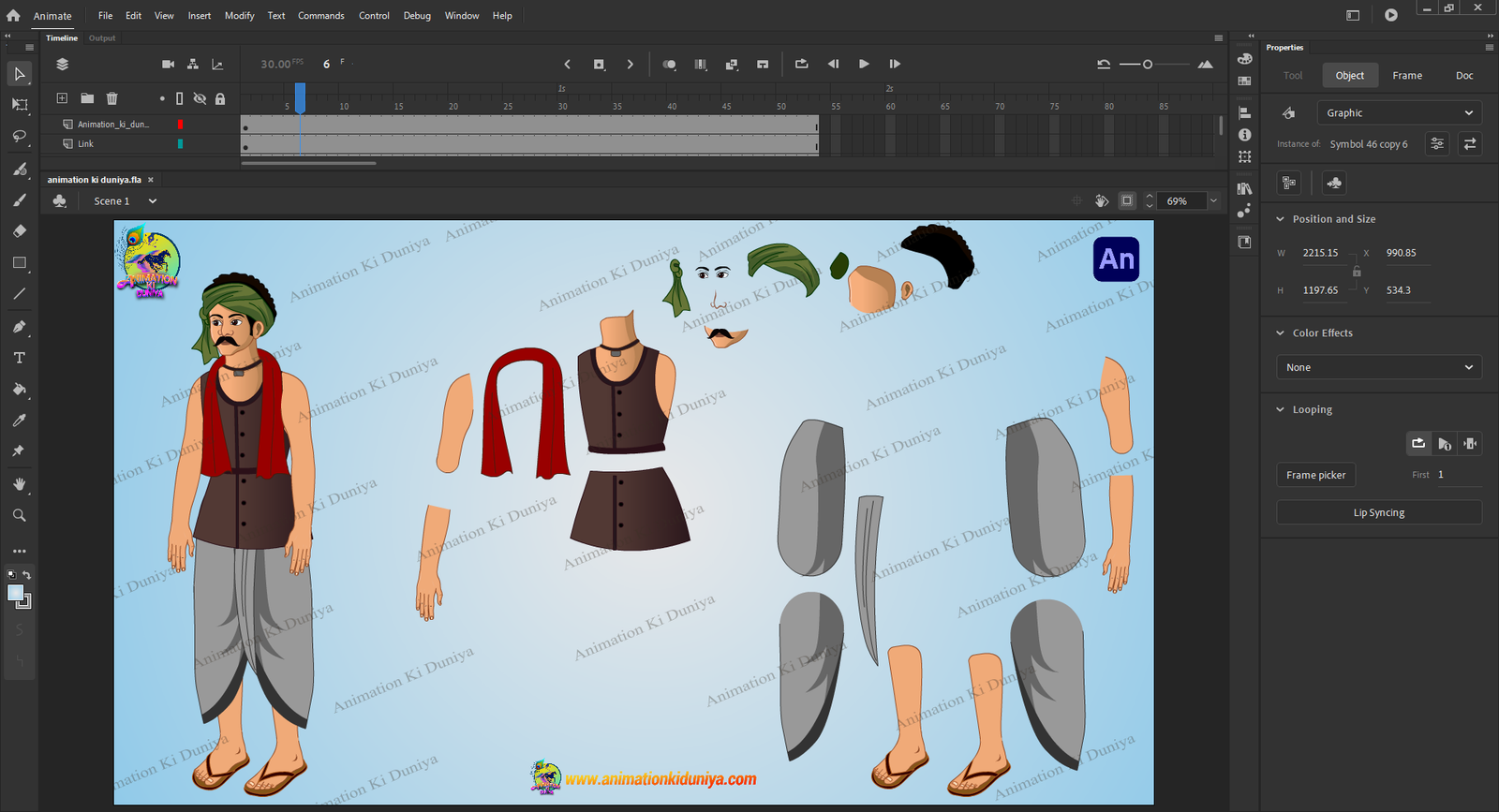Click the Lip Syncing button

tap(1378, 513)
